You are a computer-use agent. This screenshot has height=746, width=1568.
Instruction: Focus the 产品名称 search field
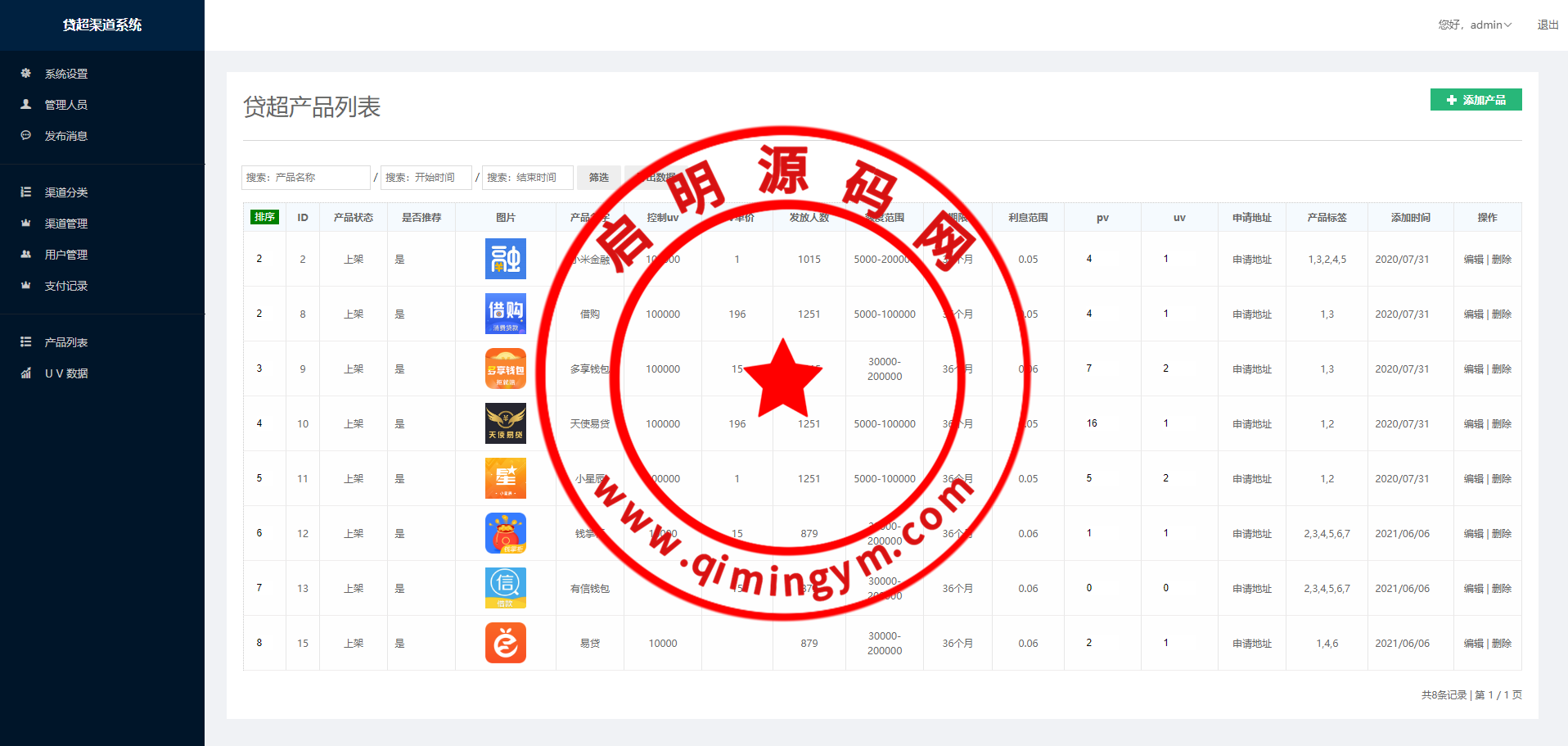click(x=306, y=178)
